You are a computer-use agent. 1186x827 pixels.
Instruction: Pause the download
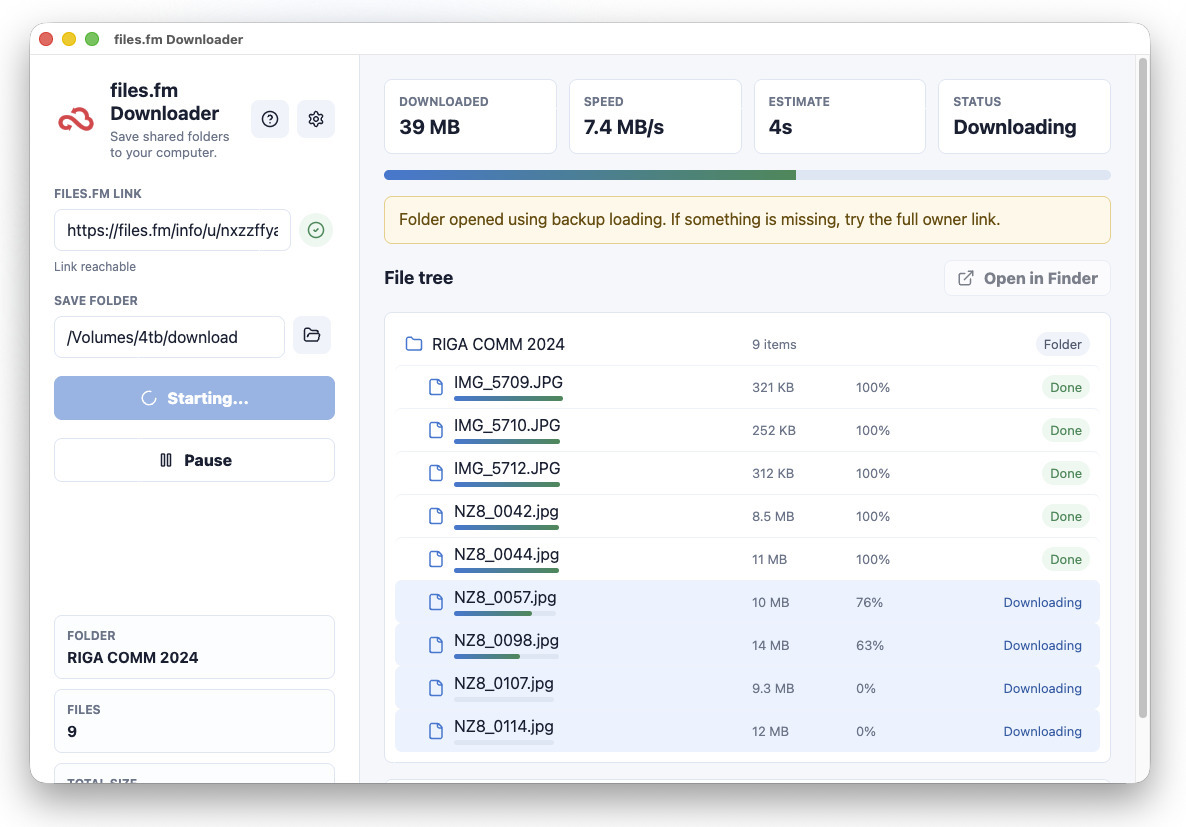194,460
